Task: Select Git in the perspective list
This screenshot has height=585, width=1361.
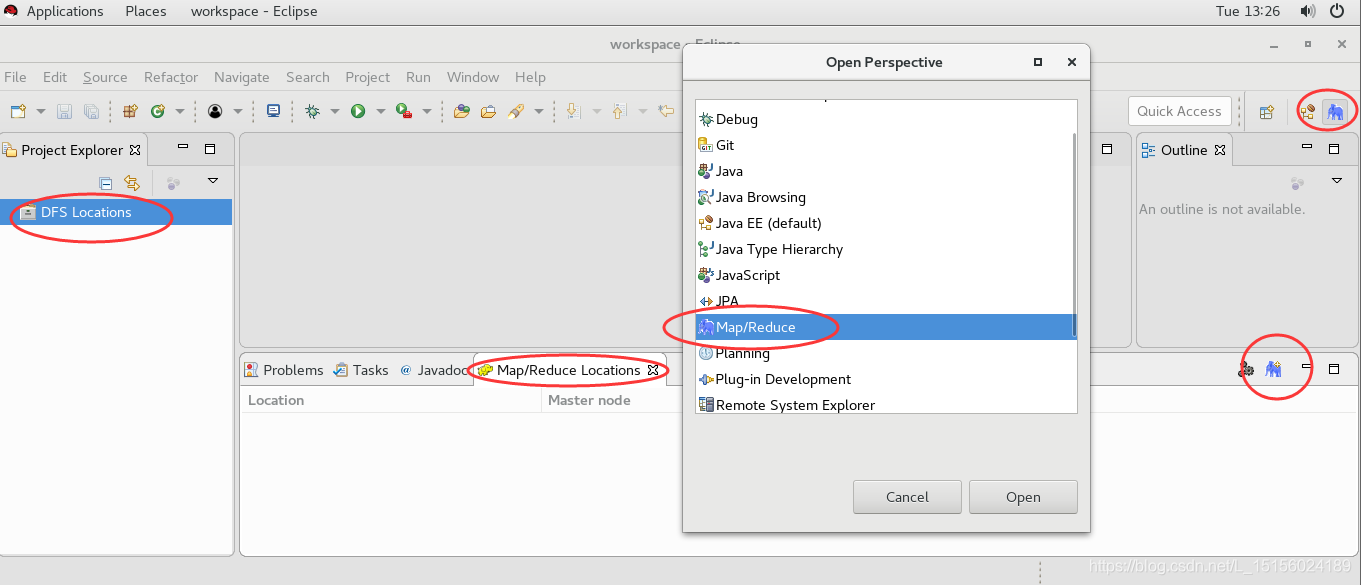Action: click(x=883, y=145)
